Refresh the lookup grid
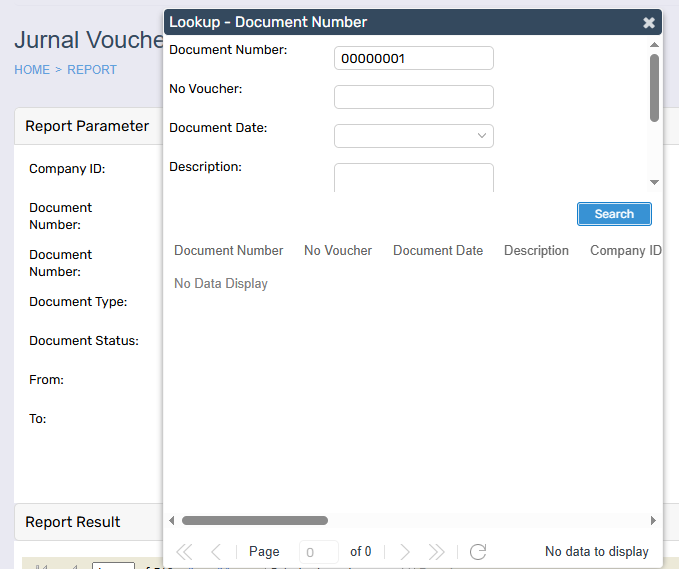Image resolution: width=679 pixels, height=569 pixels. coord(478,552)
